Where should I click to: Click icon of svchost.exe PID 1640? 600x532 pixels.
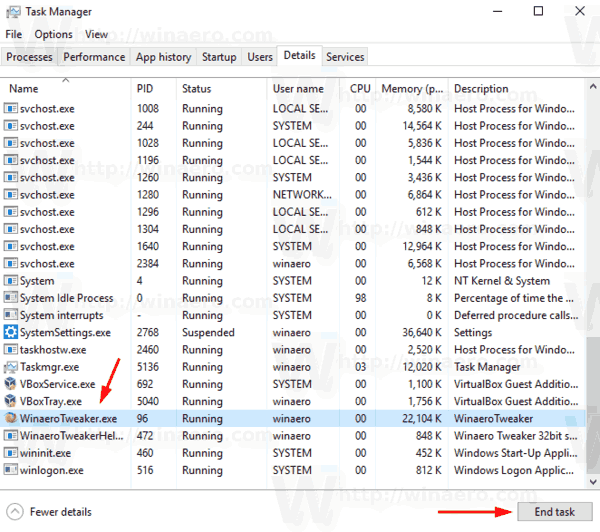10,246
